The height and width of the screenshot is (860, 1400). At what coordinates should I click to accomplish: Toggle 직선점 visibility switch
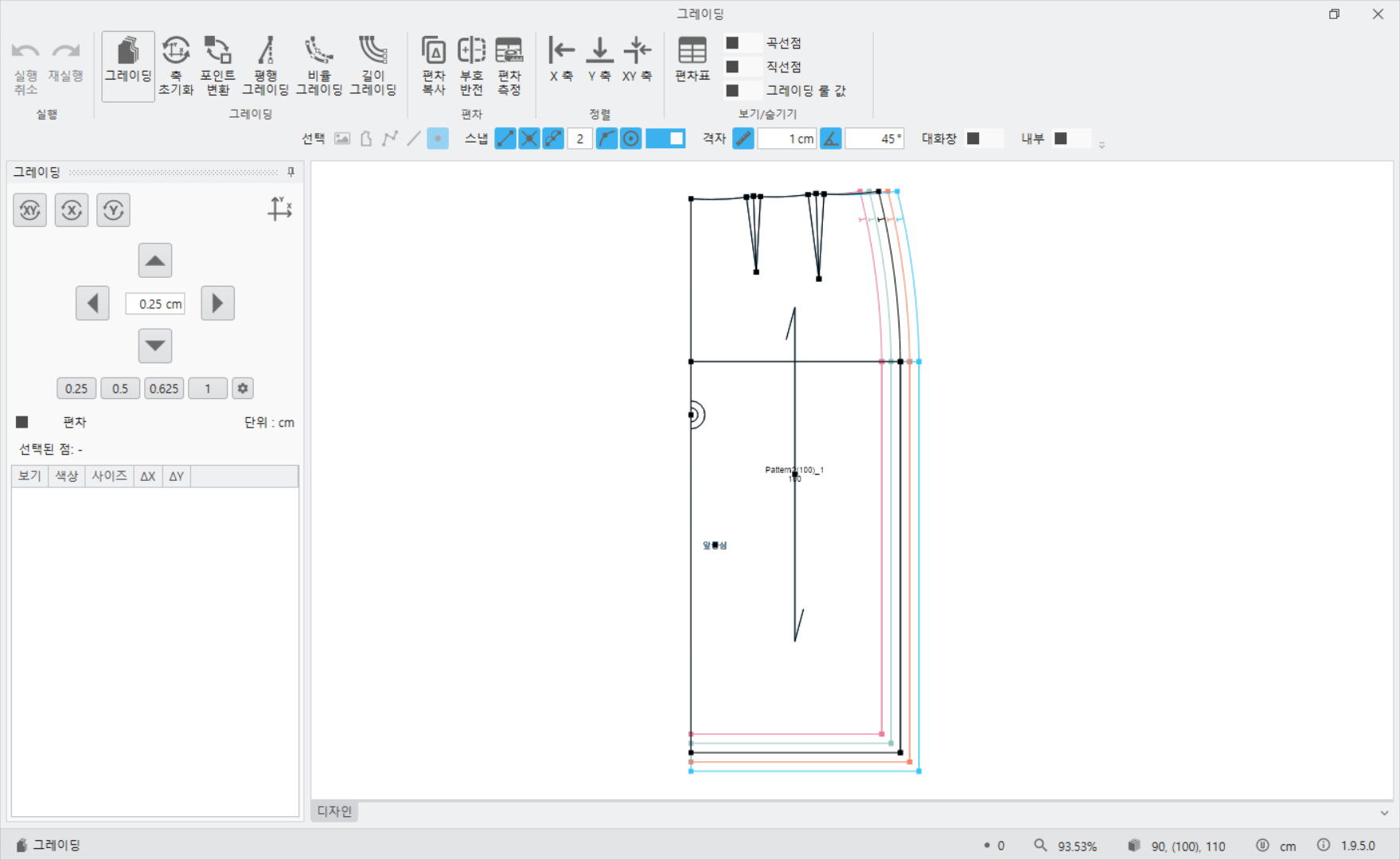point(743,67)
